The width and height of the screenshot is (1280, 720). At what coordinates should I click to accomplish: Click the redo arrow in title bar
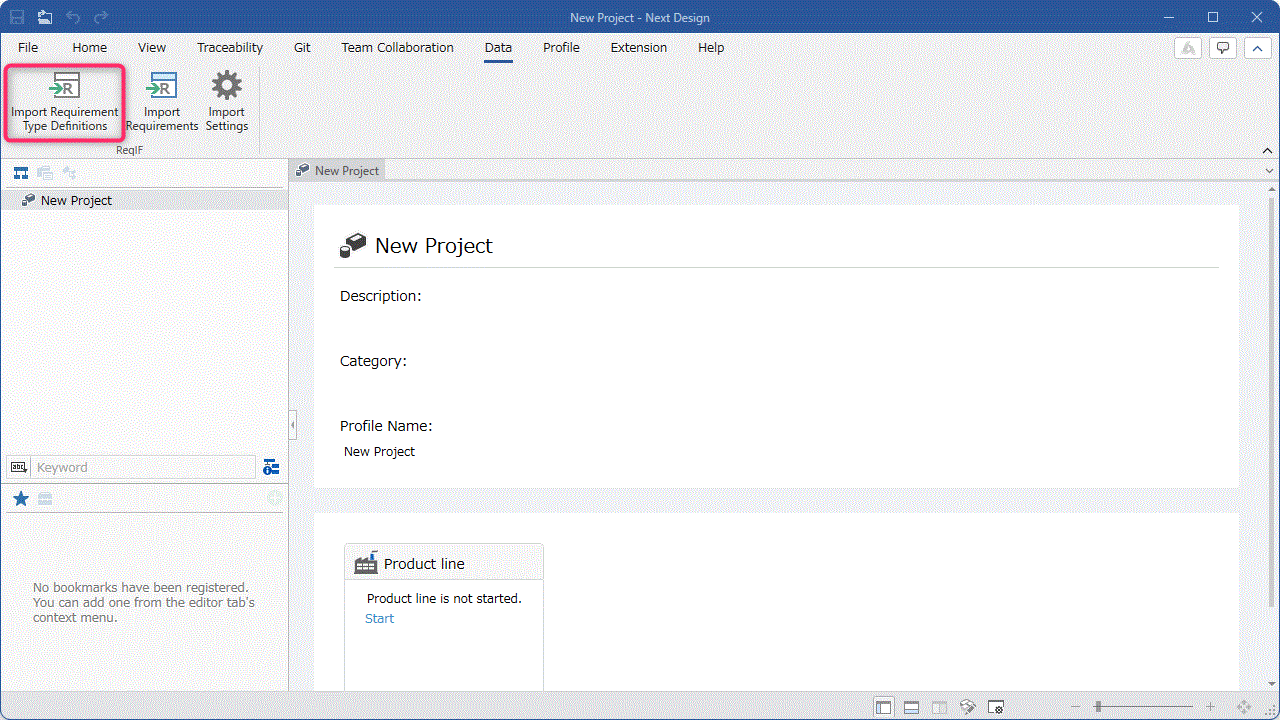pos(100,17)
